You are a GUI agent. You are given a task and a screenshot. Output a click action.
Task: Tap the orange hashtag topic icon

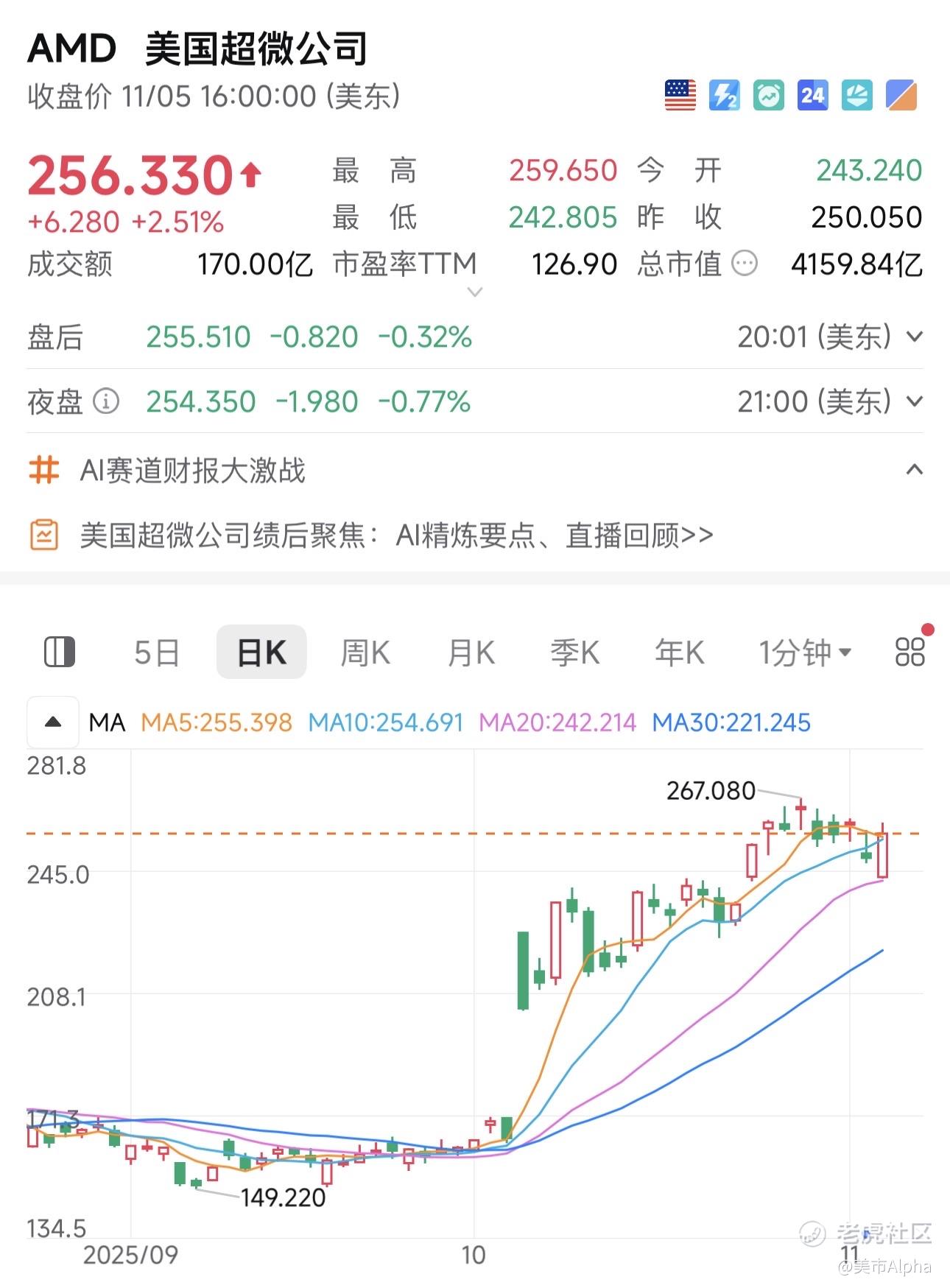pos(43,470)
